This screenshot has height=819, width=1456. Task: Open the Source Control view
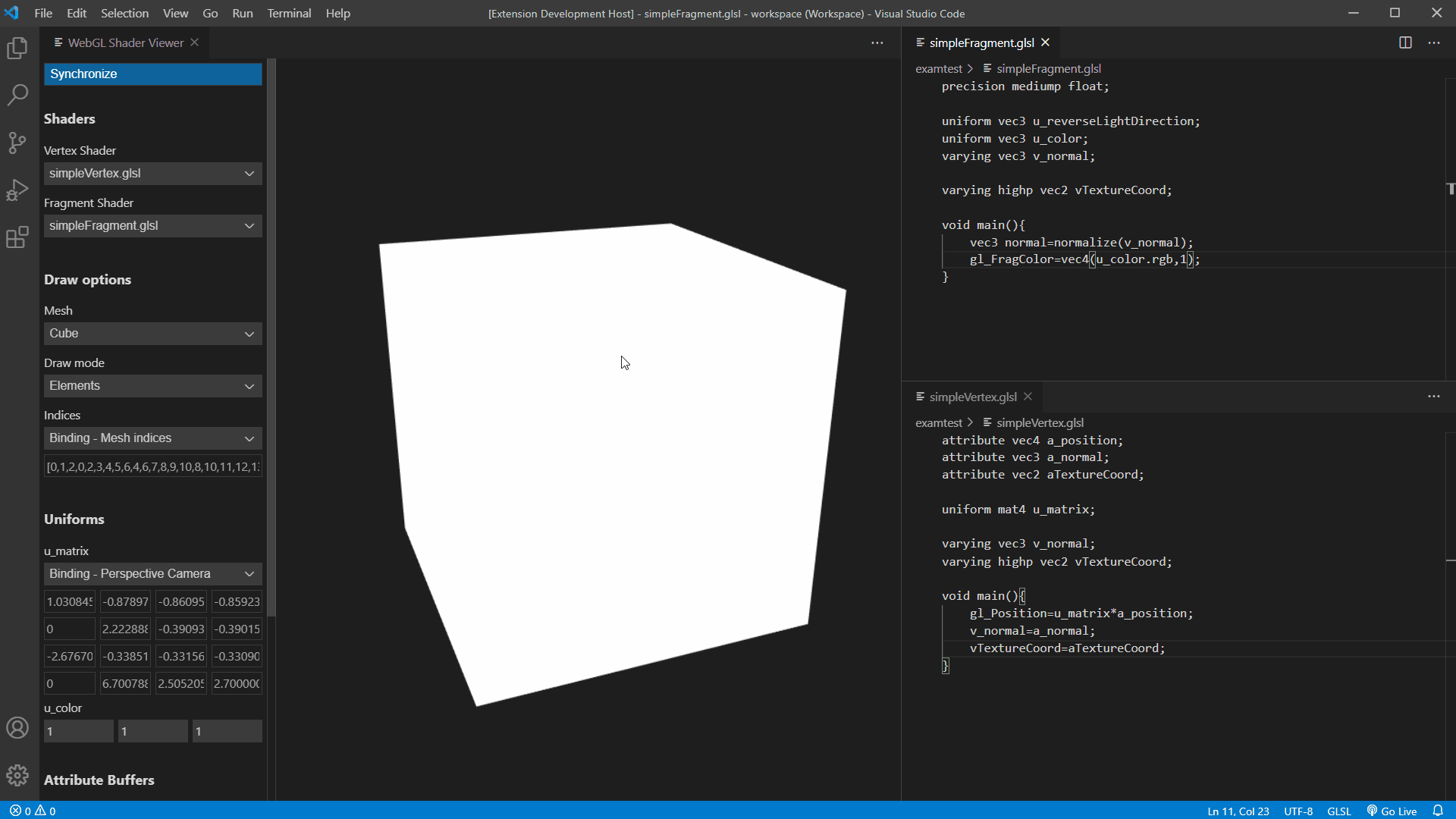tap(17, 143)
